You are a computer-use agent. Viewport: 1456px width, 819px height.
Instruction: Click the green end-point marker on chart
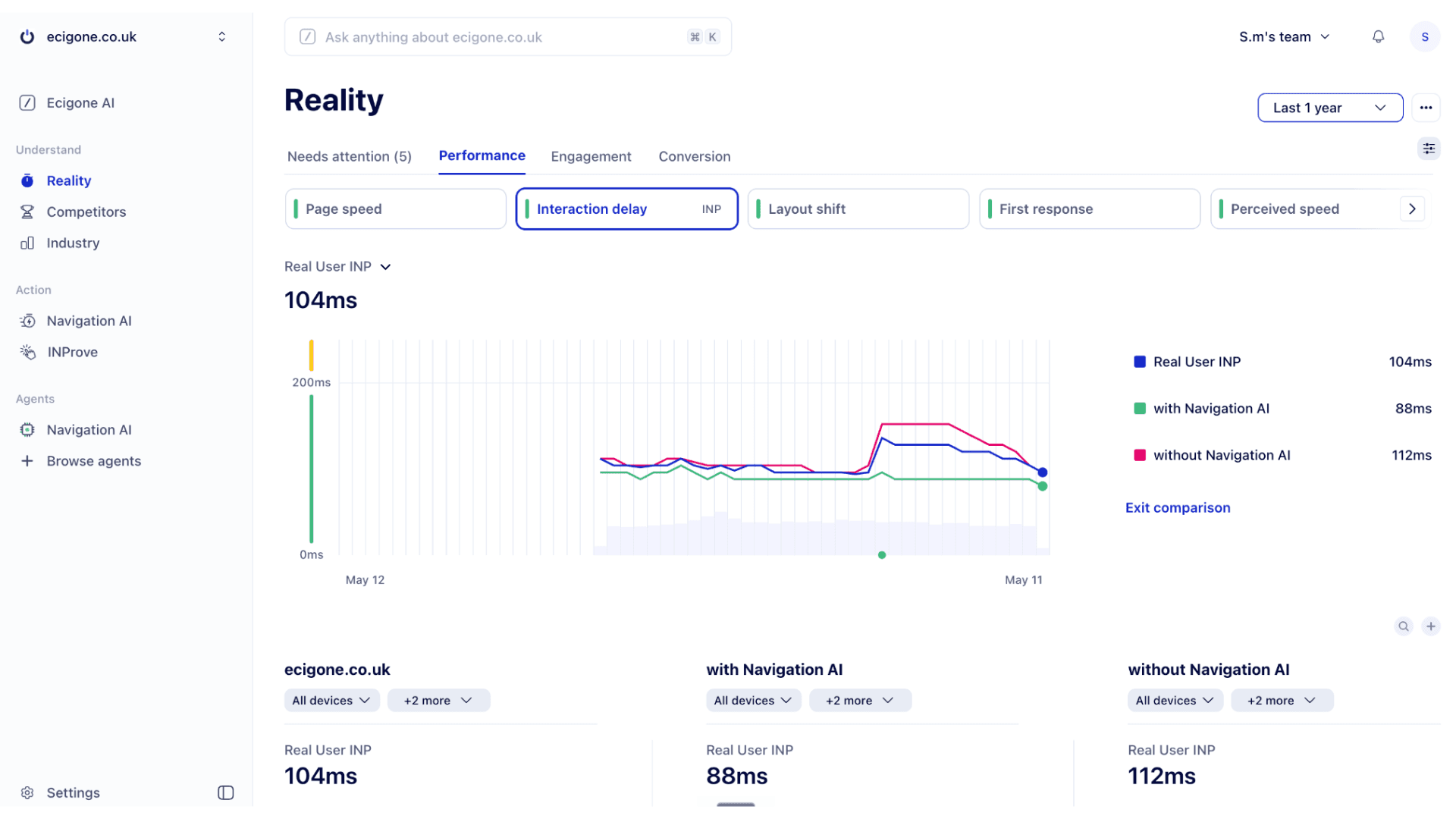[1042, 486]
